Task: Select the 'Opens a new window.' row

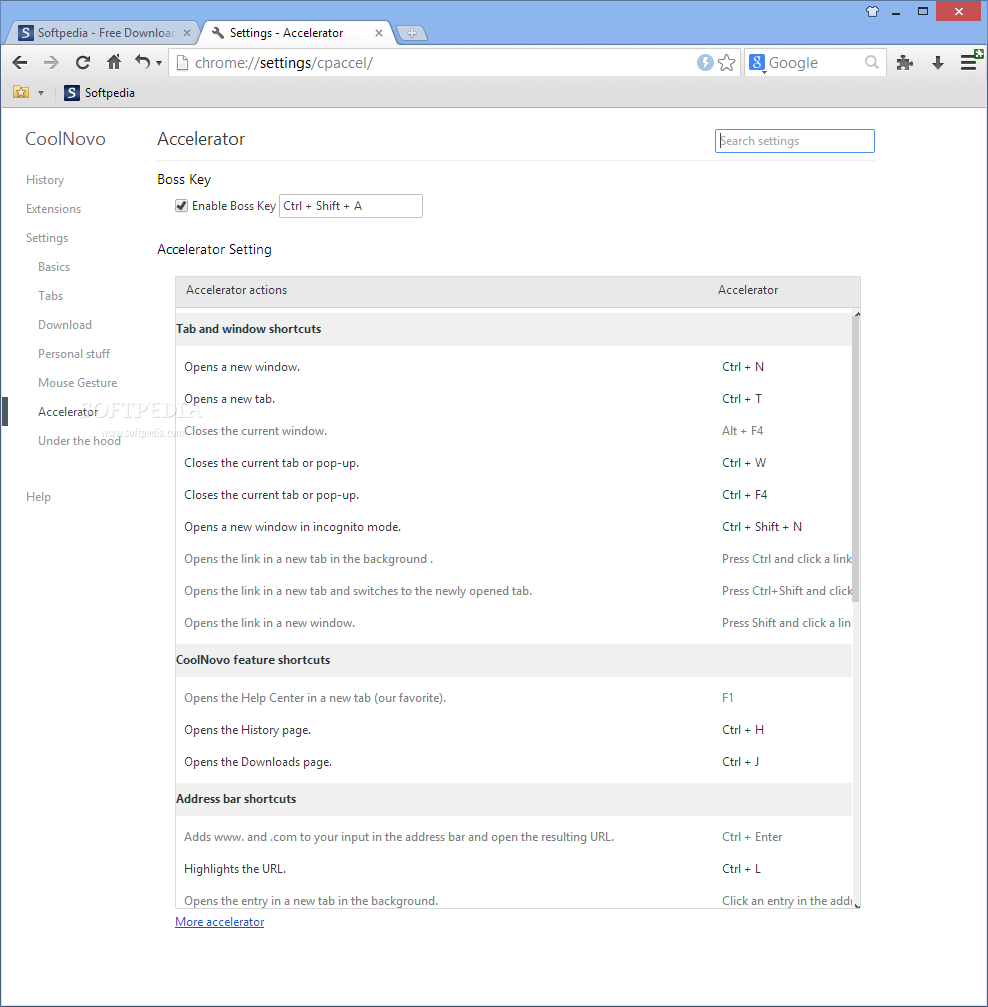Action: 514,367
